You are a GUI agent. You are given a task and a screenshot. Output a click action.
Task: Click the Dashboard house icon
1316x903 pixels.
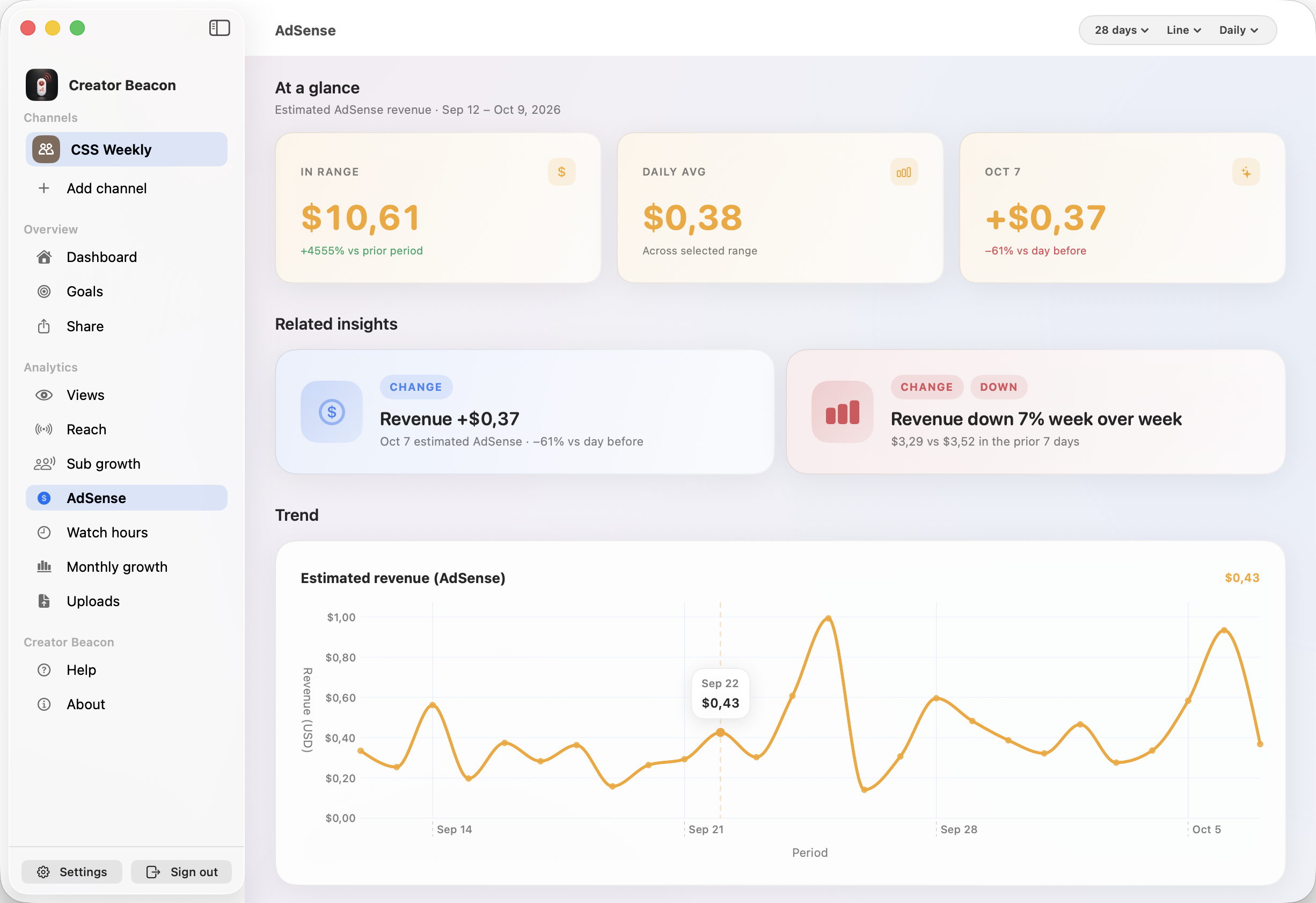[x=44, y=257]
